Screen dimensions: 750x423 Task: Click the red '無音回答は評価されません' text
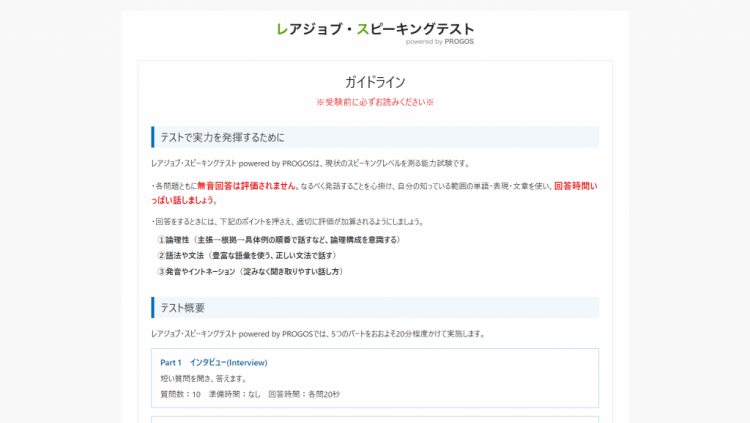pos(246,186)
